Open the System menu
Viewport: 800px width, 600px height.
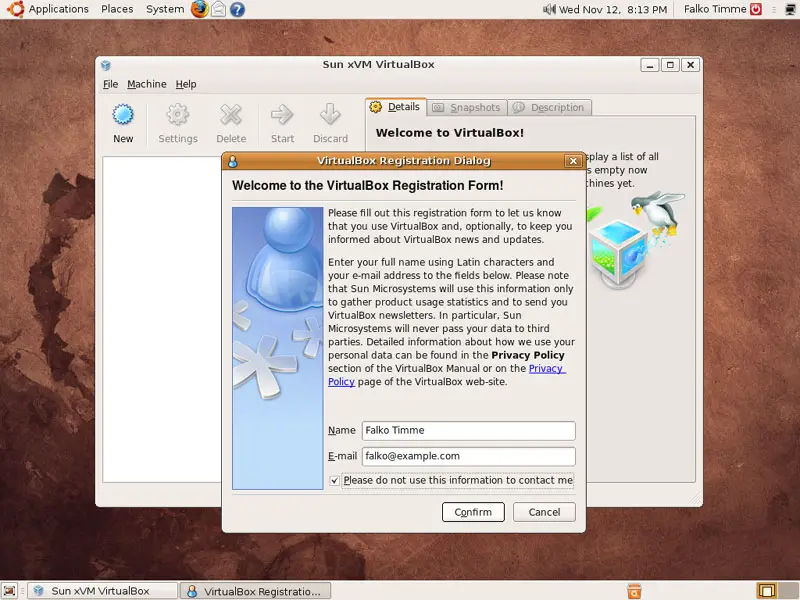click(x=165, y=9)
